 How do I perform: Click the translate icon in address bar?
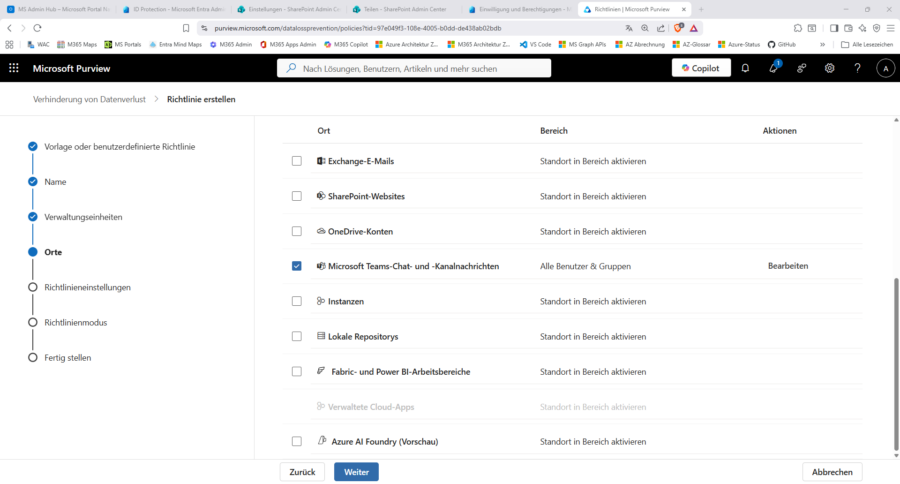(x=629, y=28)
